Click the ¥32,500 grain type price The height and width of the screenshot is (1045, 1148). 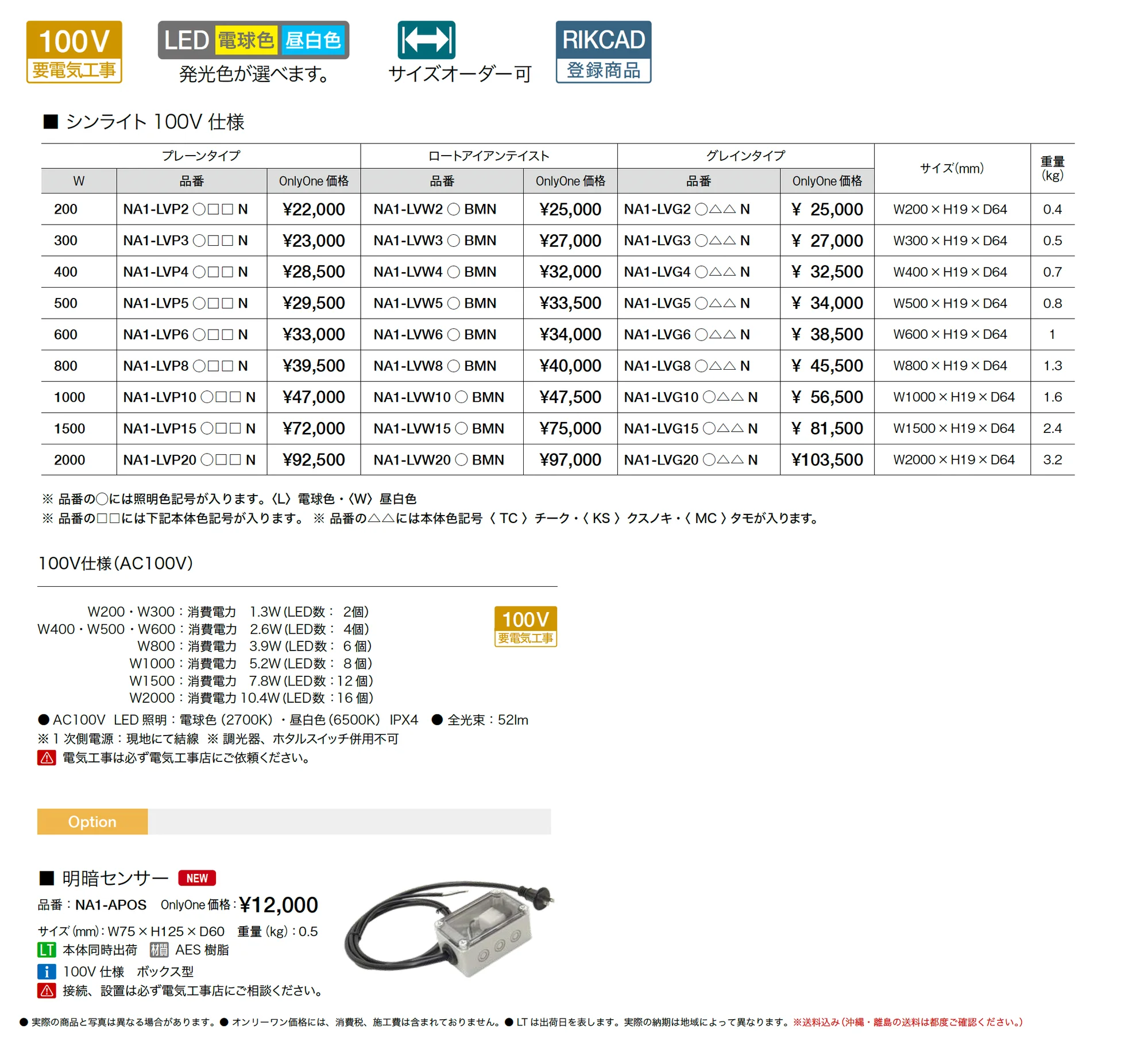(827, 272)
